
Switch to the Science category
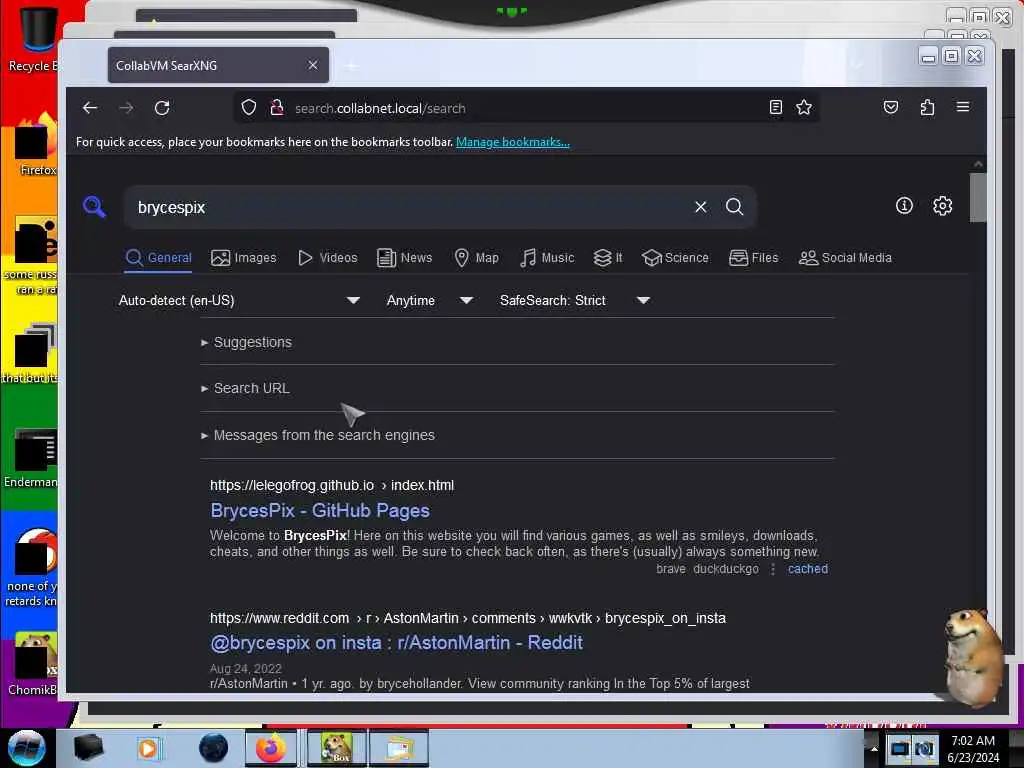675,258
